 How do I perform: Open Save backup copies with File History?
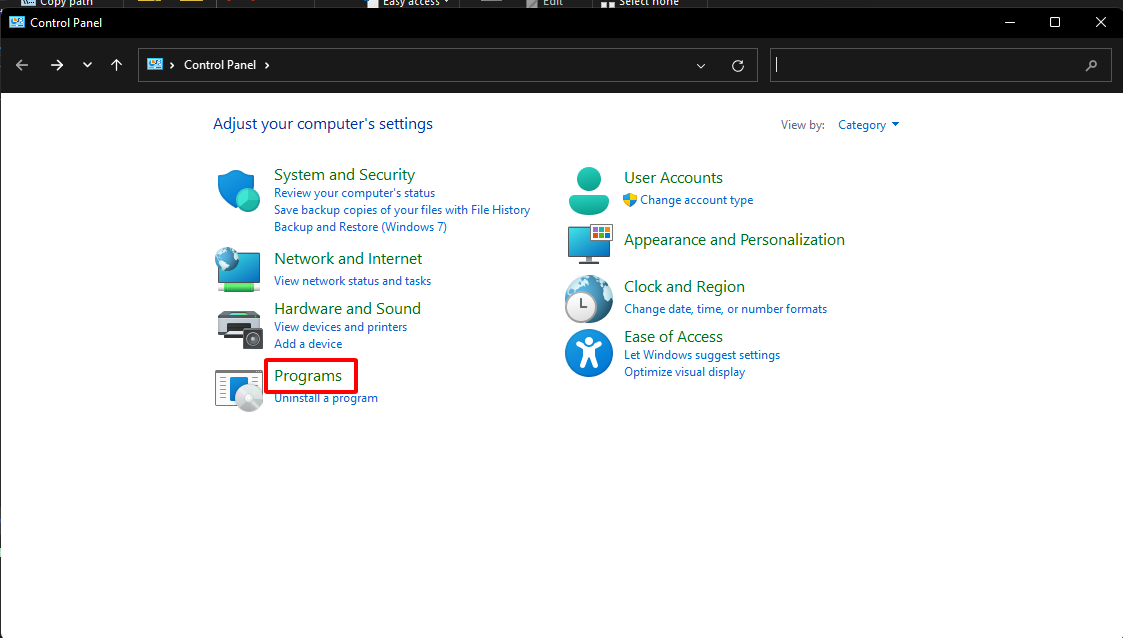tap(402, 210)
